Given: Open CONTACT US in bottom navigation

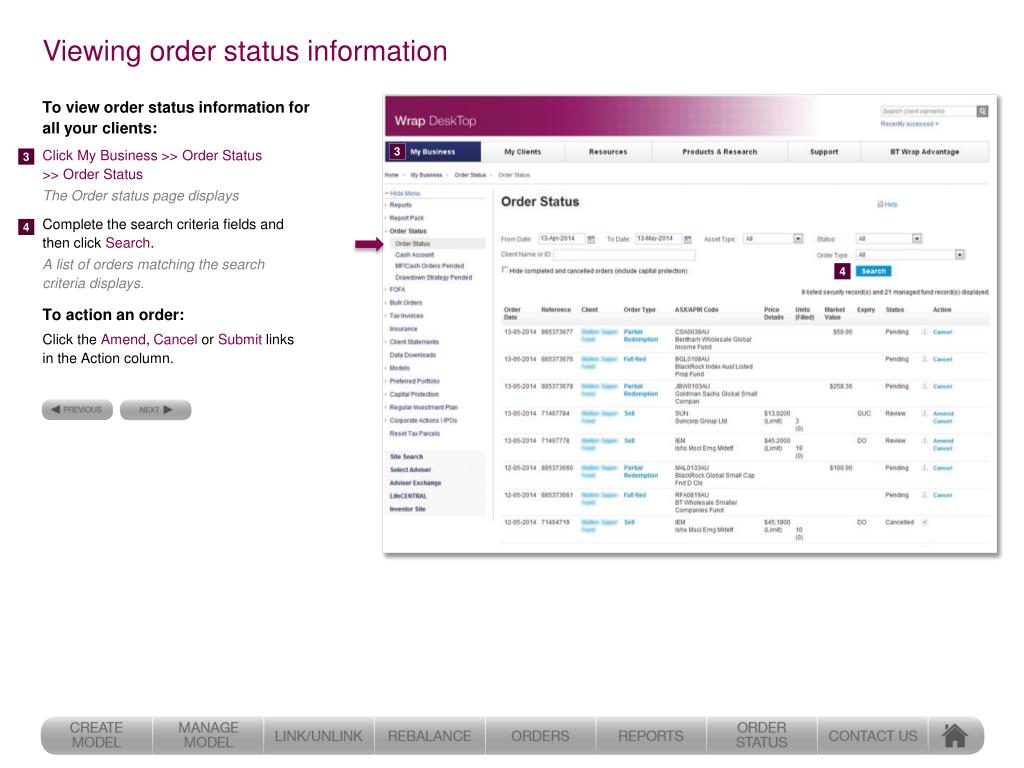Looking at the screenshot, I should pyautogui.click(x=872, y=735).
